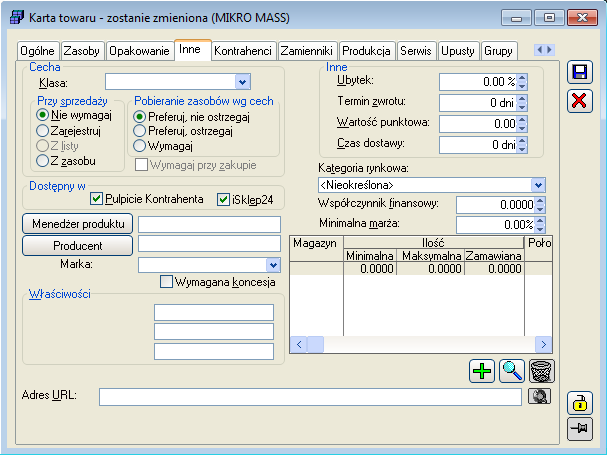This screenshot has width=607, height=455.
Task: Open the URL address with globe icon
Action: click(539, 396)
